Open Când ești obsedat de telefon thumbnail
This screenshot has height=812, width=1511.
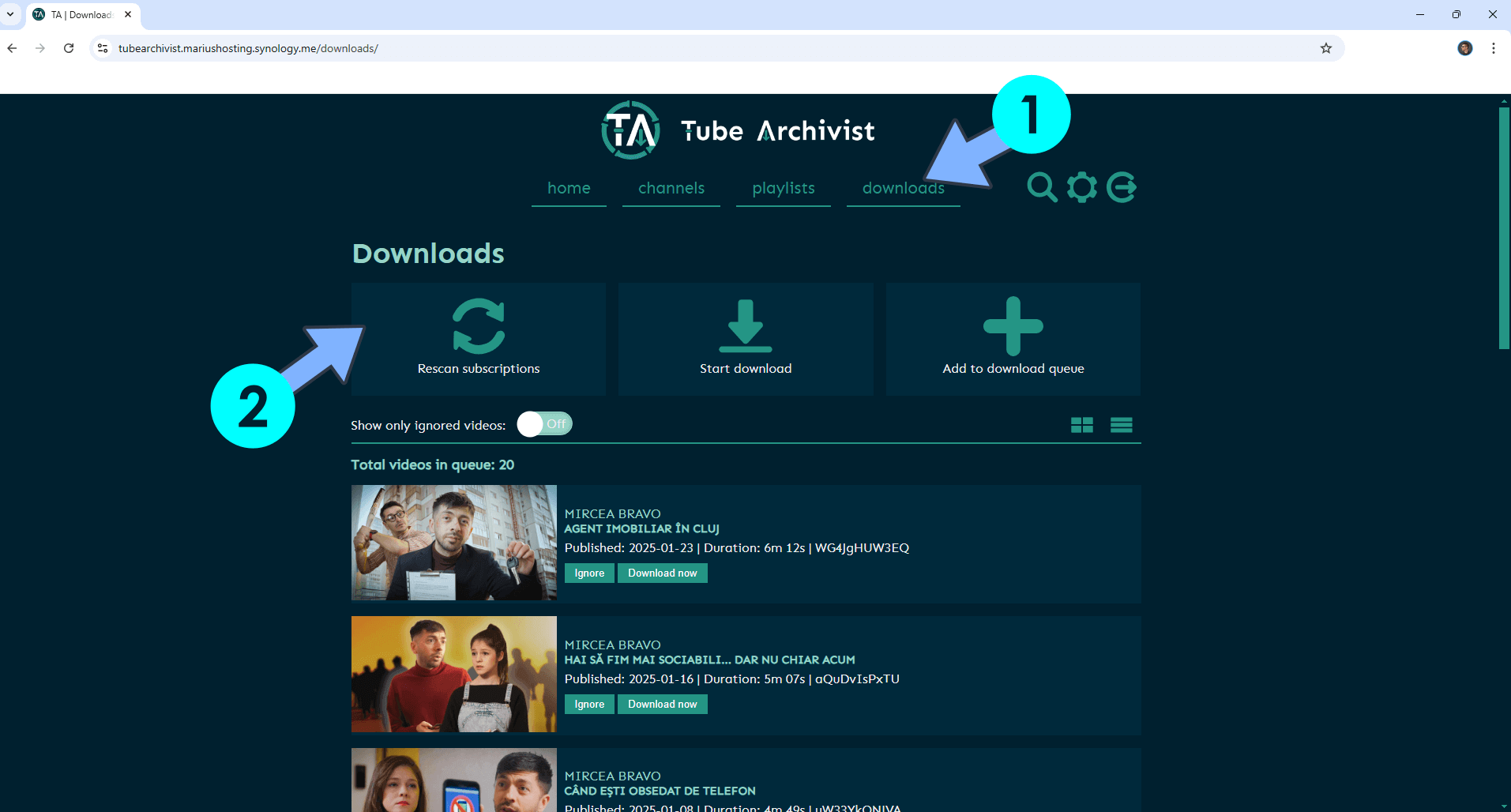454,780
